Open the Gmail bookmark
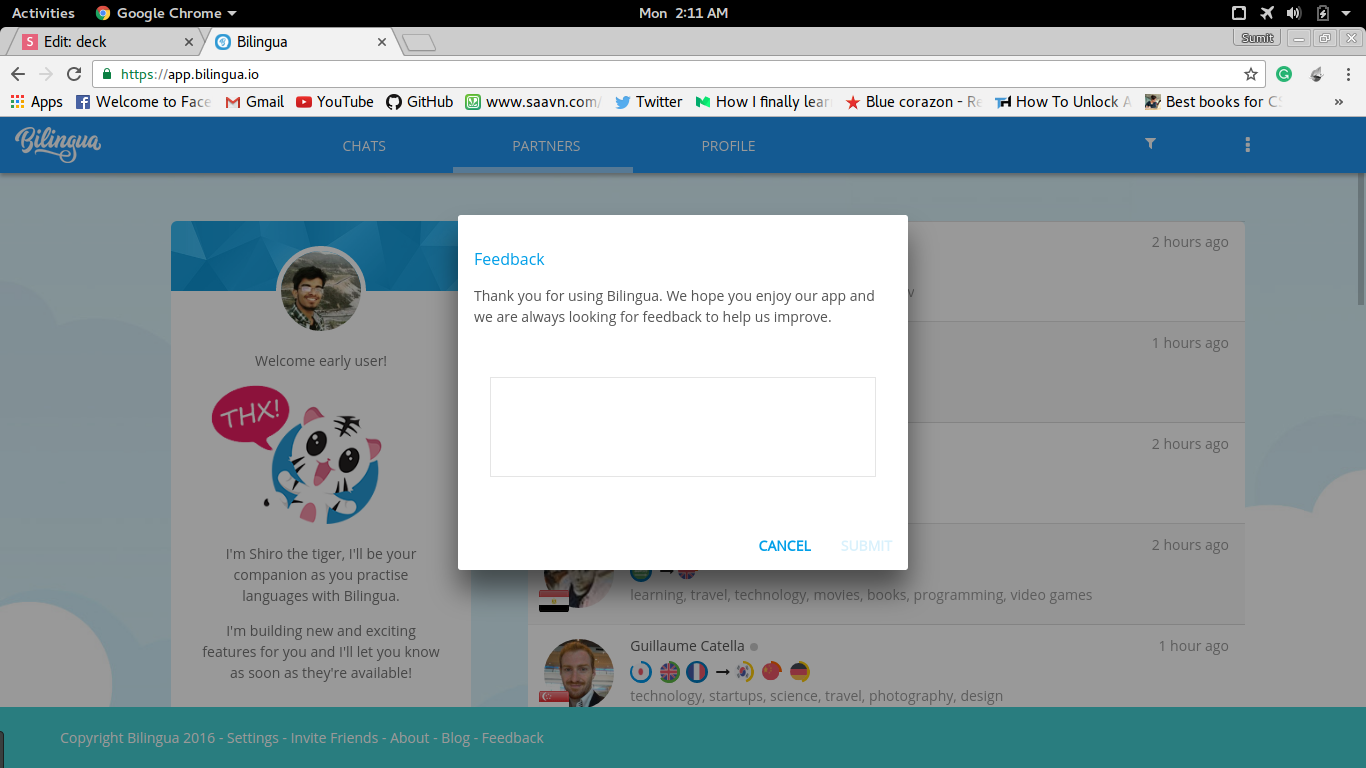The width and height of the screenshot is (1366, 768). point(255,102)
